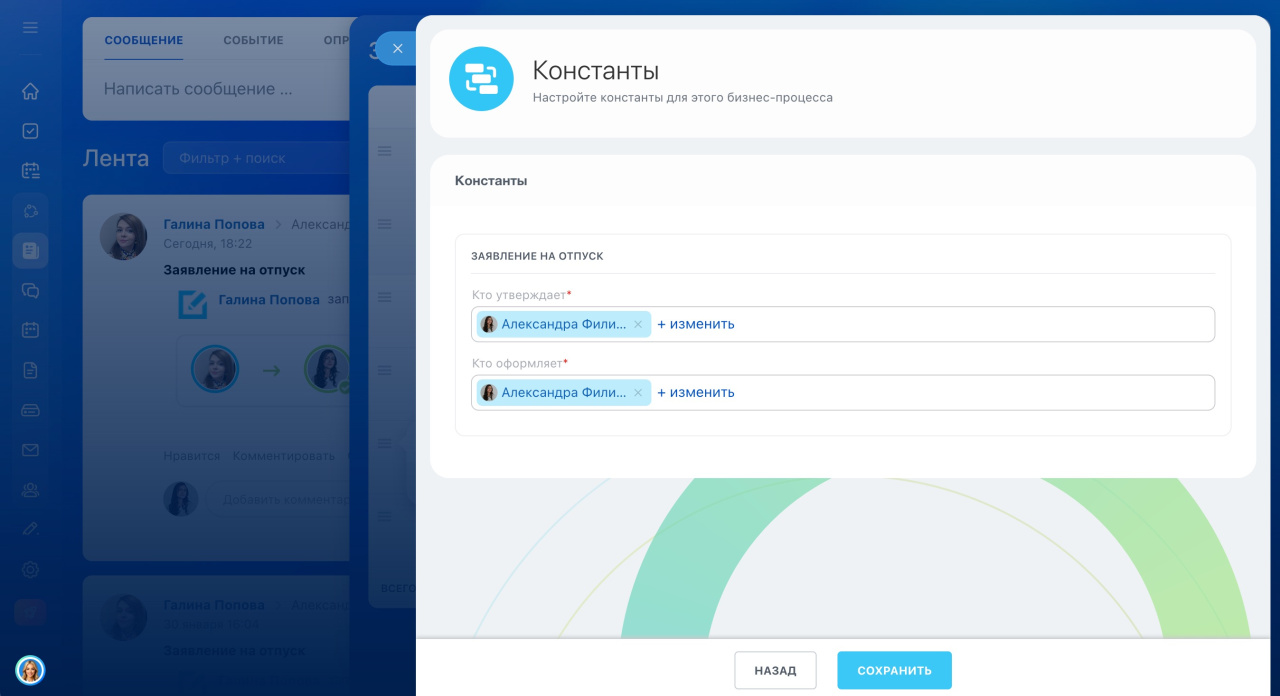This screenshot has width=1280, height=696.
Task: Open the documents icon in sidebar
Action: (30, 370)
